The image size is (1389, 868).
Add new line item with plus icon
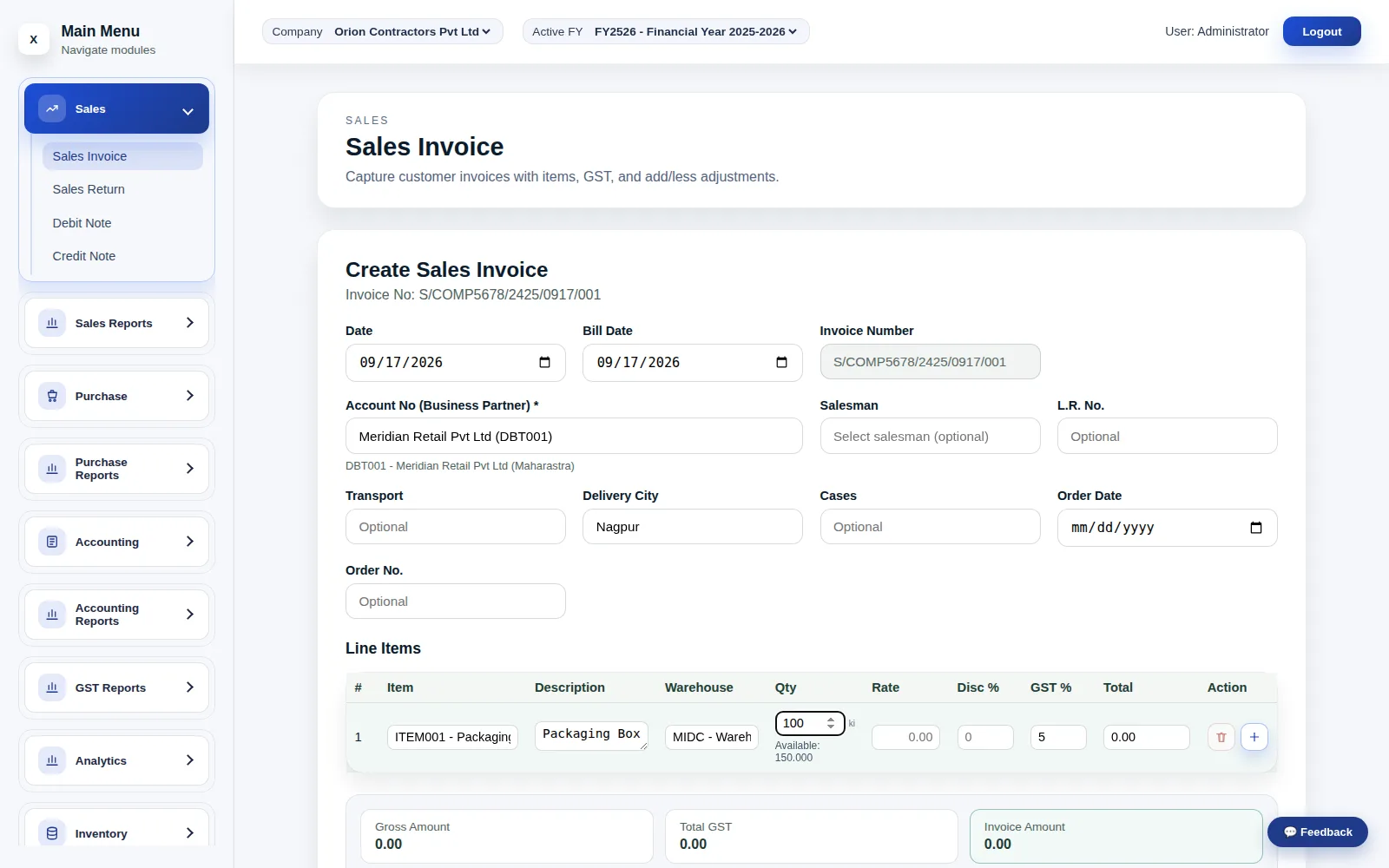point(1254,737)
